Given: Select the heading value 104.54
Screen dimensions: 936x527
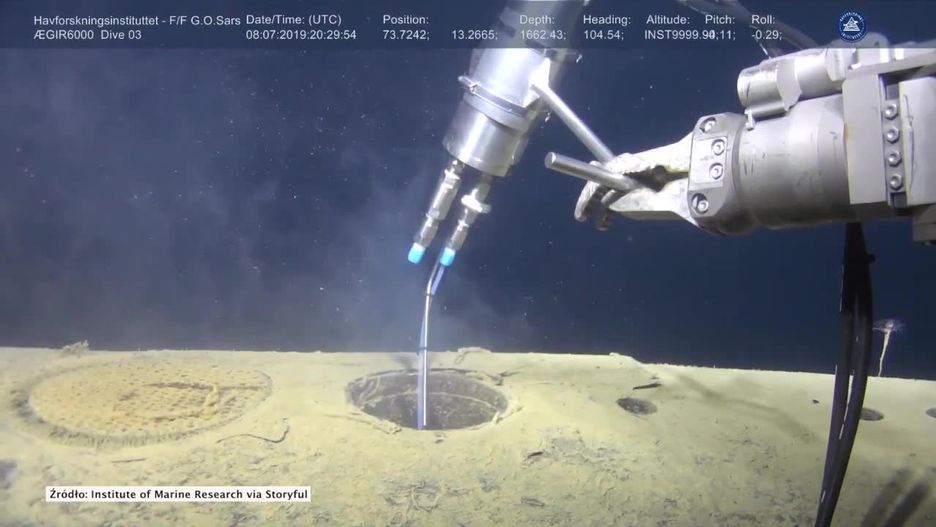Looking at the screenshot, I should 603,35.
